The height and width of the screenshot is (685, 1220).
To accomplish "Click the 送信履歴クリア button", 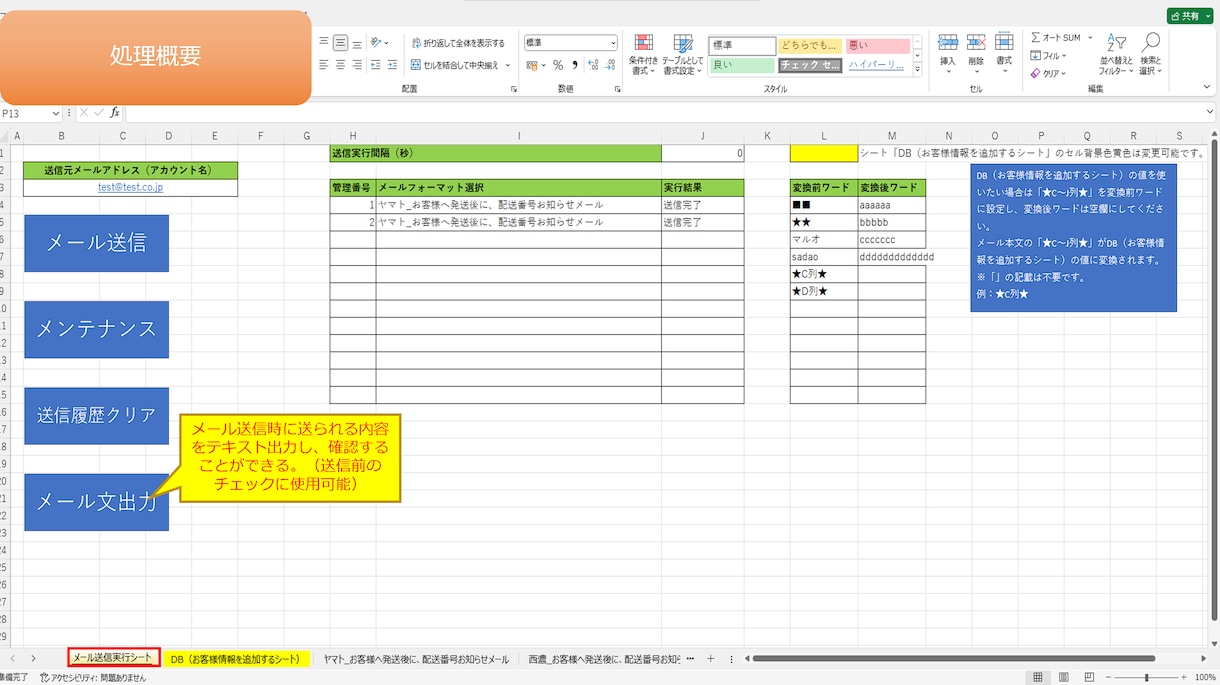I will pyautogui.click(x=96, y=416).
